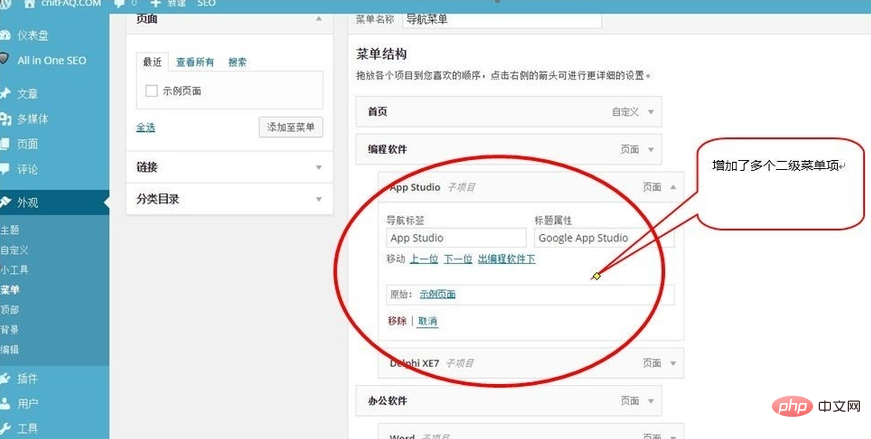Expand the 办公软件 menu item arrow
The width and height of the screenshot is (871, 439).
tap(651, 401)
